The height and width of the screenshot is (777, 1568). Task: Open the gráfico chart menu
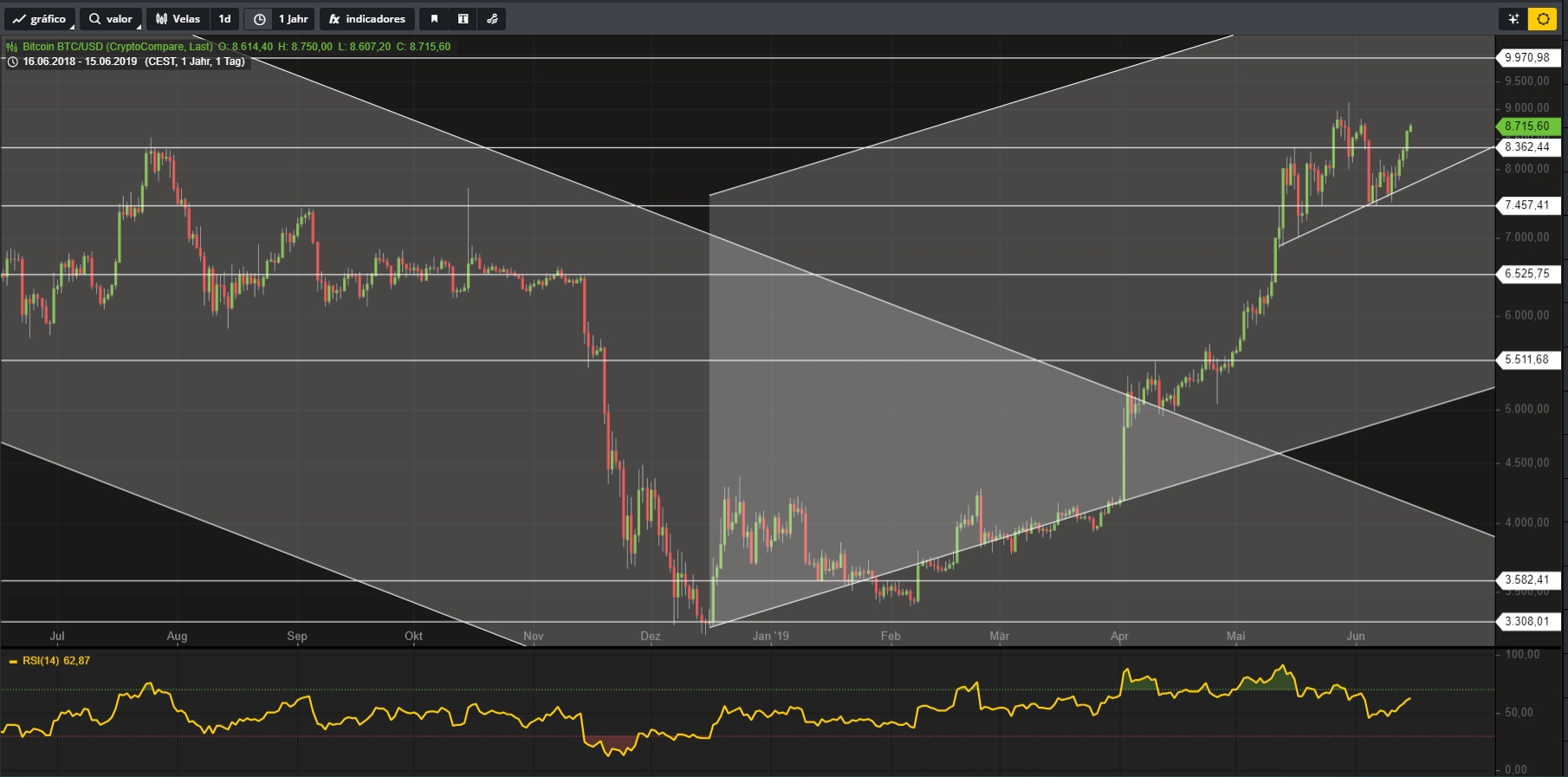coord(40,19)
